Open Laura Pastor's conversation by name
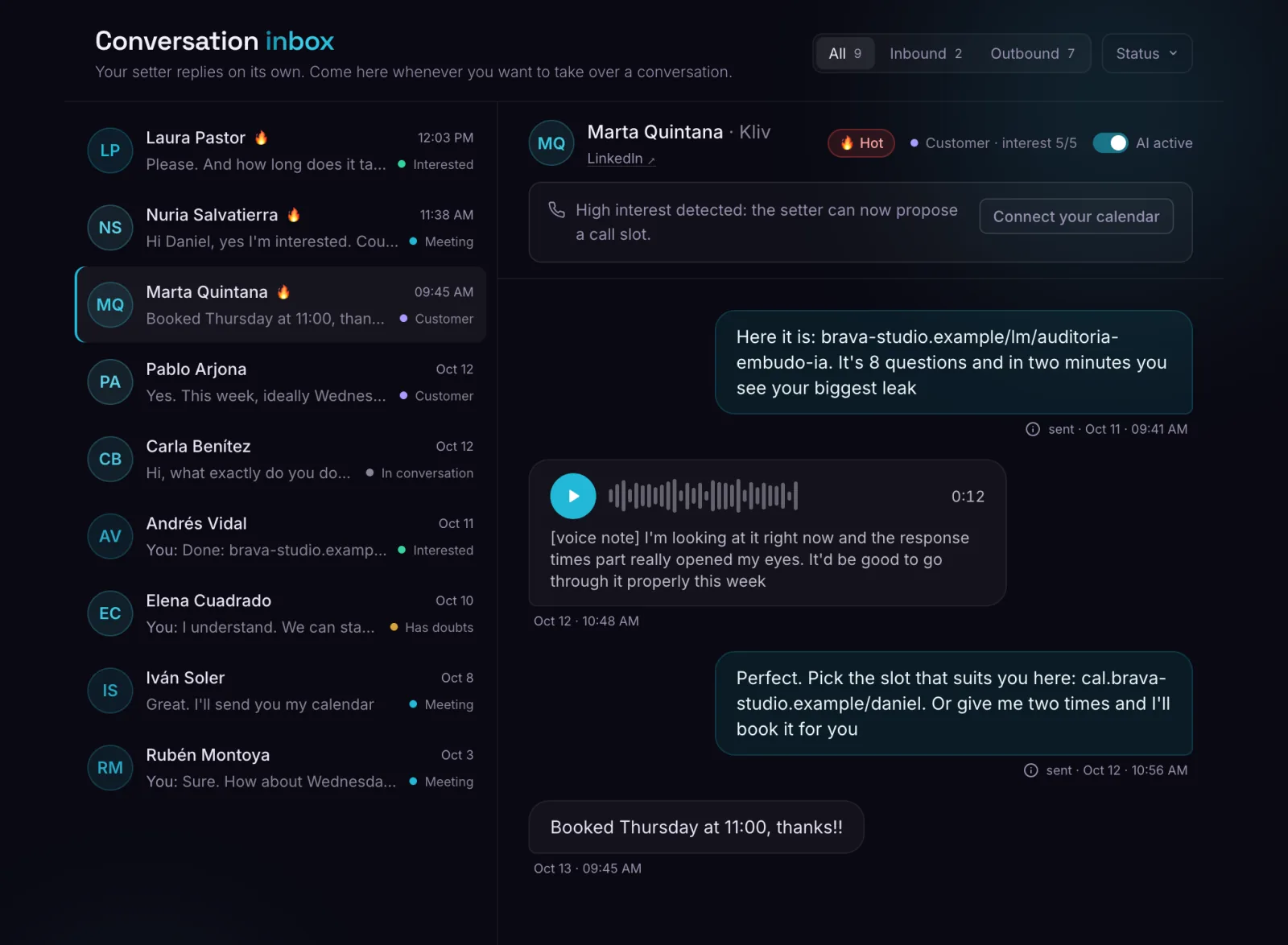The width and height of the screenshot is (1288, 945). [x=196, y=138]
